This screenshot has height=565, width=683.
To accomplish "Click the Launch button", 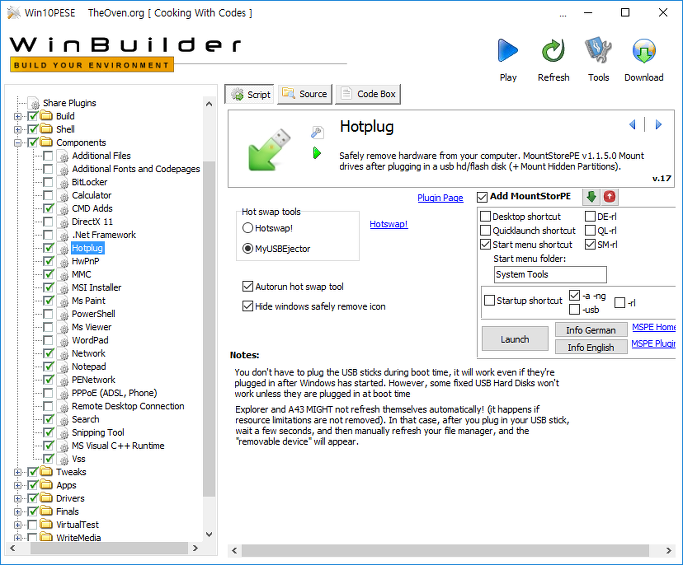I will (515, 339).
